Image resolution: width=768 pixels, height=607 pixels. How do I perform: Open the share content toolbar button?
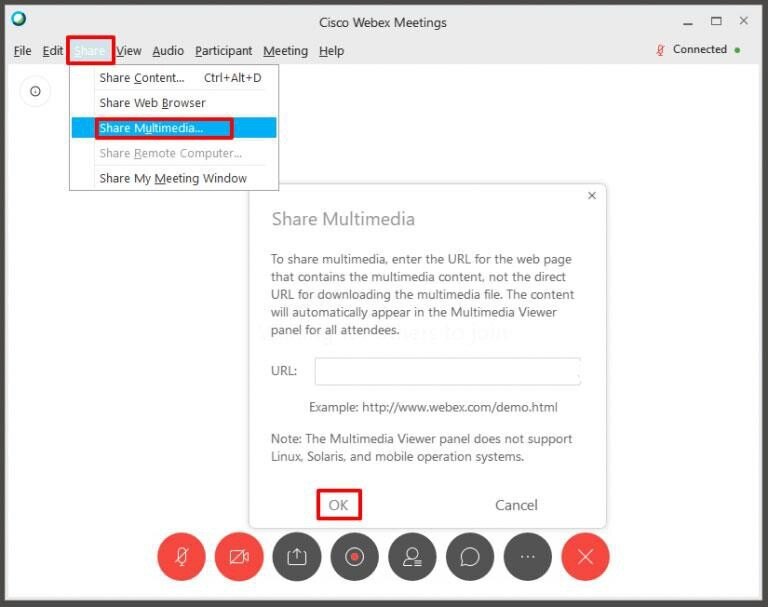(297, 557)
